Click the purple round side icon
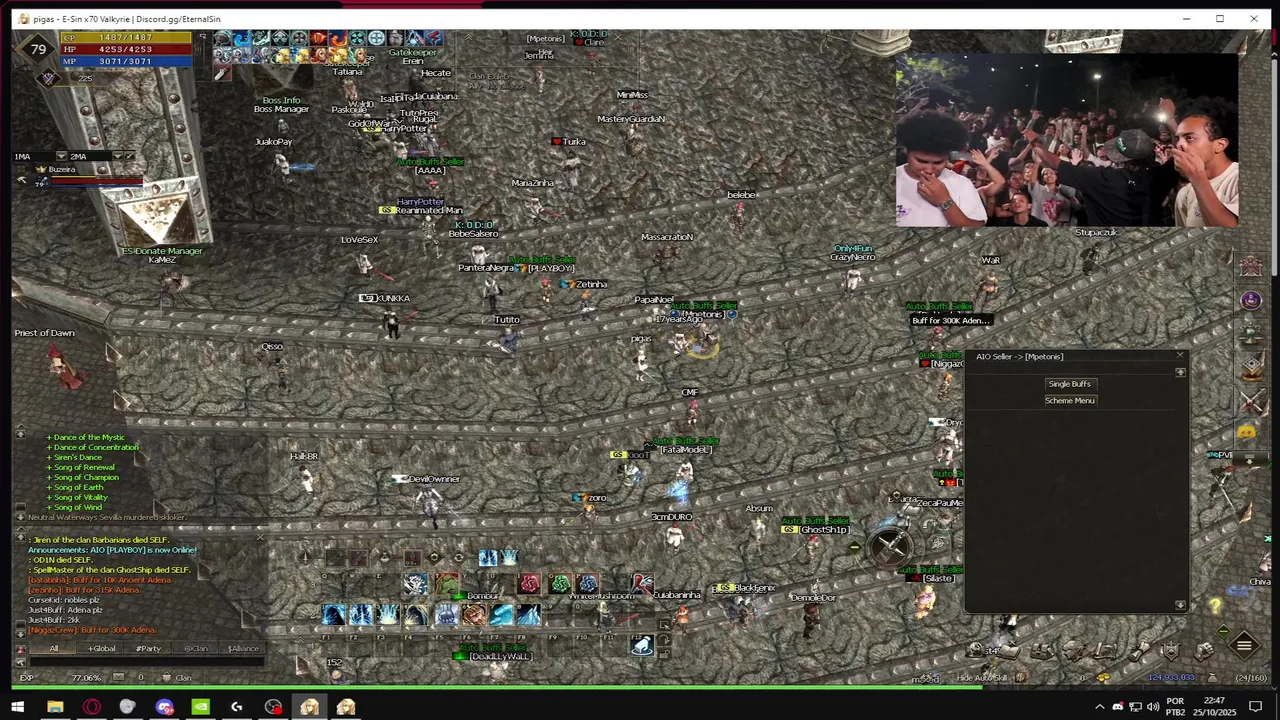Image resolution: width=1280 pixels, height=720 pixels. (1251, 300)
